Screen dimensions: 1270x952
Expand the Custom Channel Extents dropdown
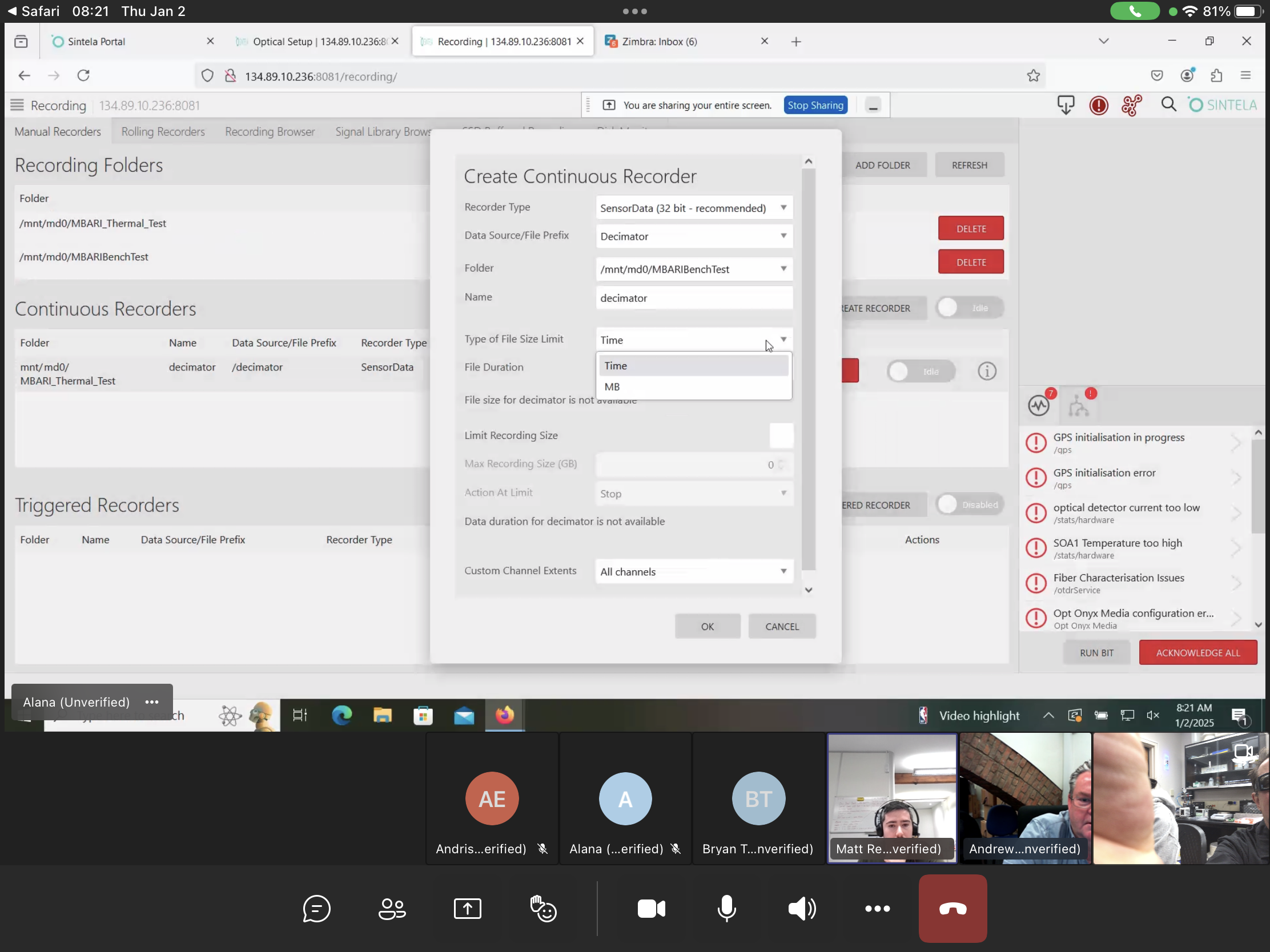point(694,571)
